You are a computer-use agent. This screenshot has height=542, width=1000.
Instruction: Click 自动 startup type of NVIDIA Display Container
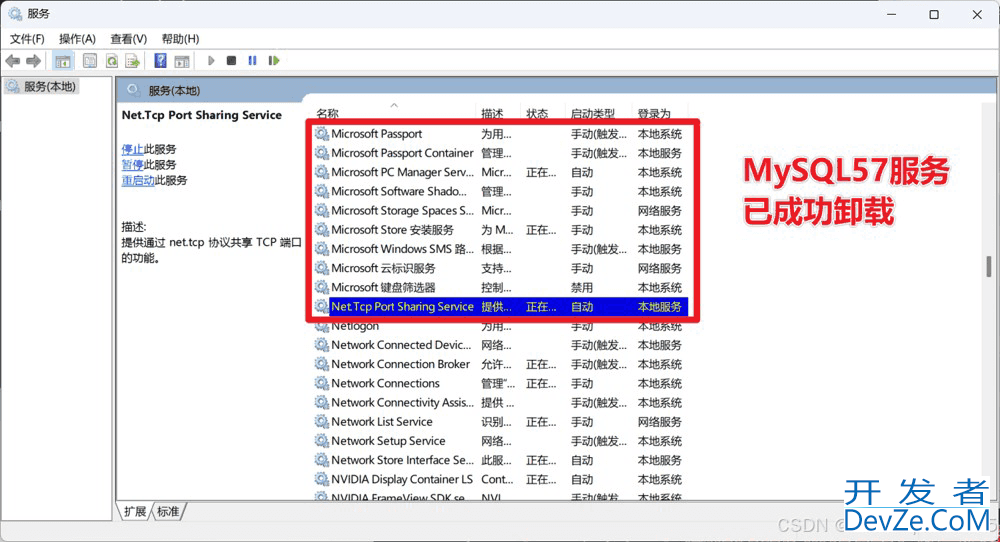point(582,479)
